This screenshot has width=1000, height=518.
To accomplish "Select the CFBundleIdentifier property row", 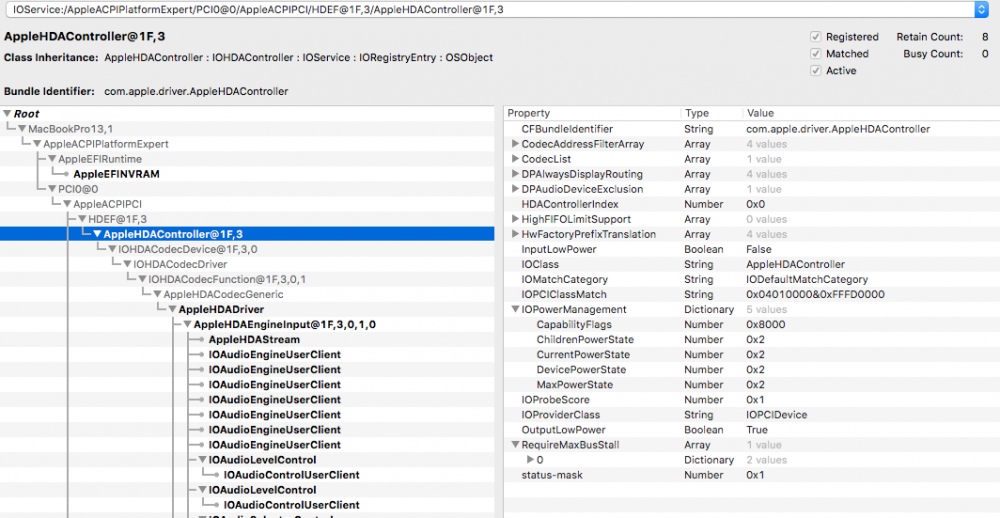I will pyautogui.click(x=751, y=129).
